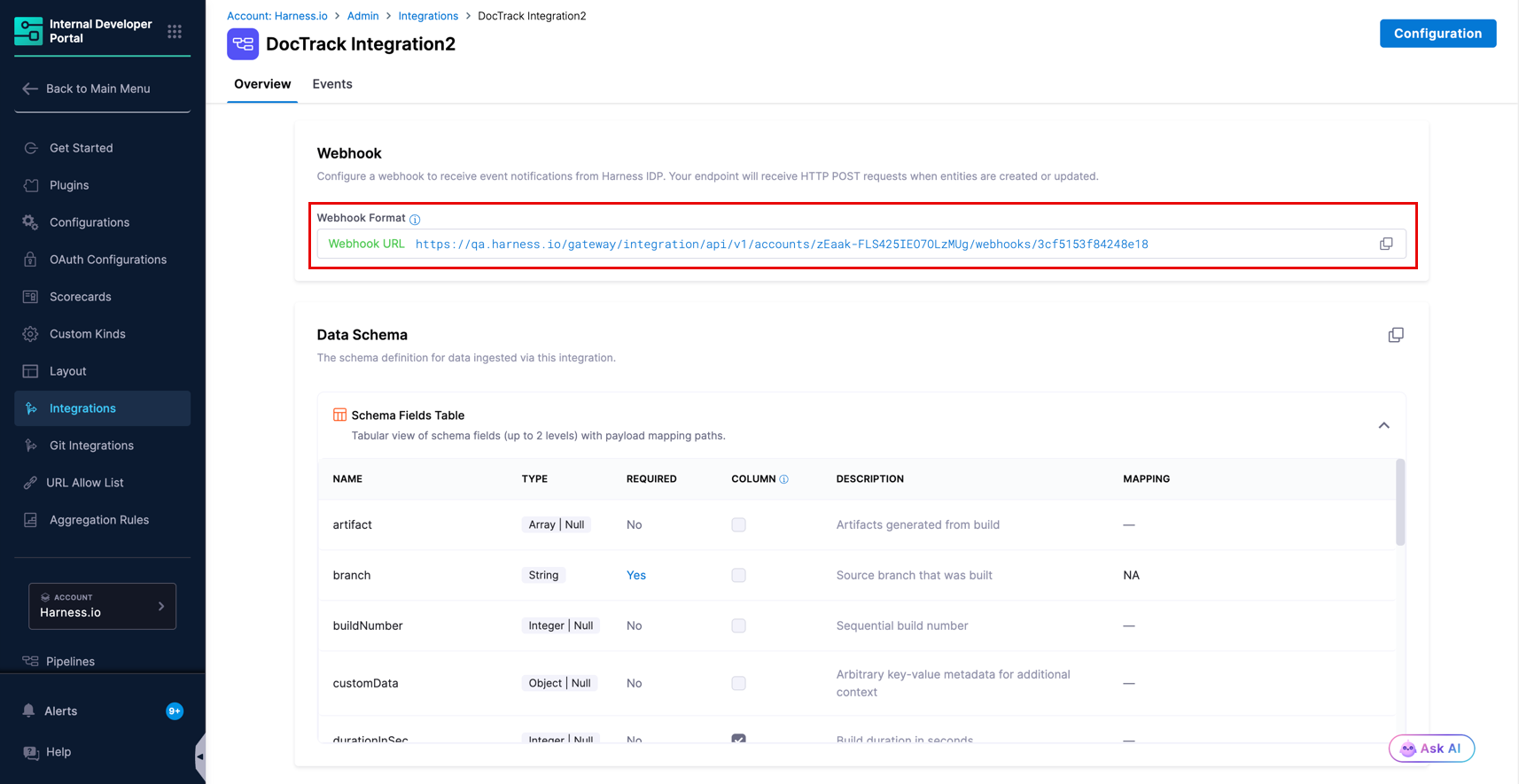Click the Get Started sidebar icon

click(x=31, y=148)
